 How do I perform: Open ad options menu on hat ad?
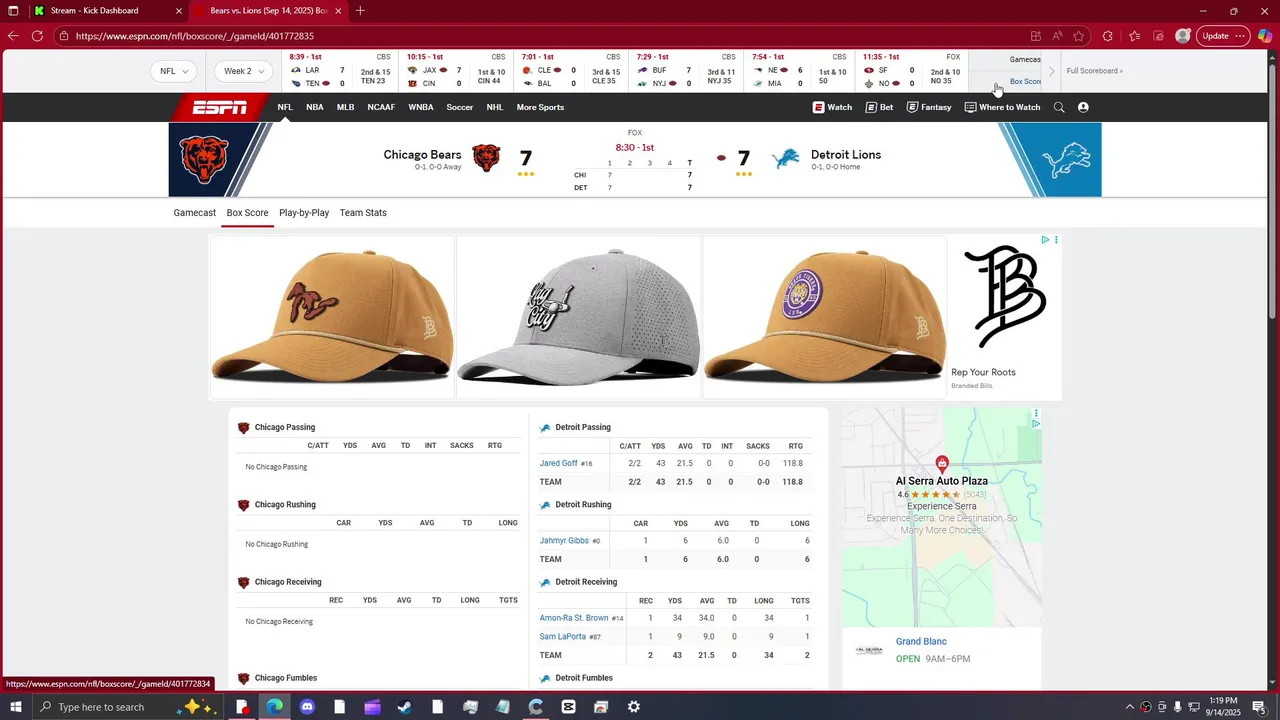click(x=1056, y=240)
